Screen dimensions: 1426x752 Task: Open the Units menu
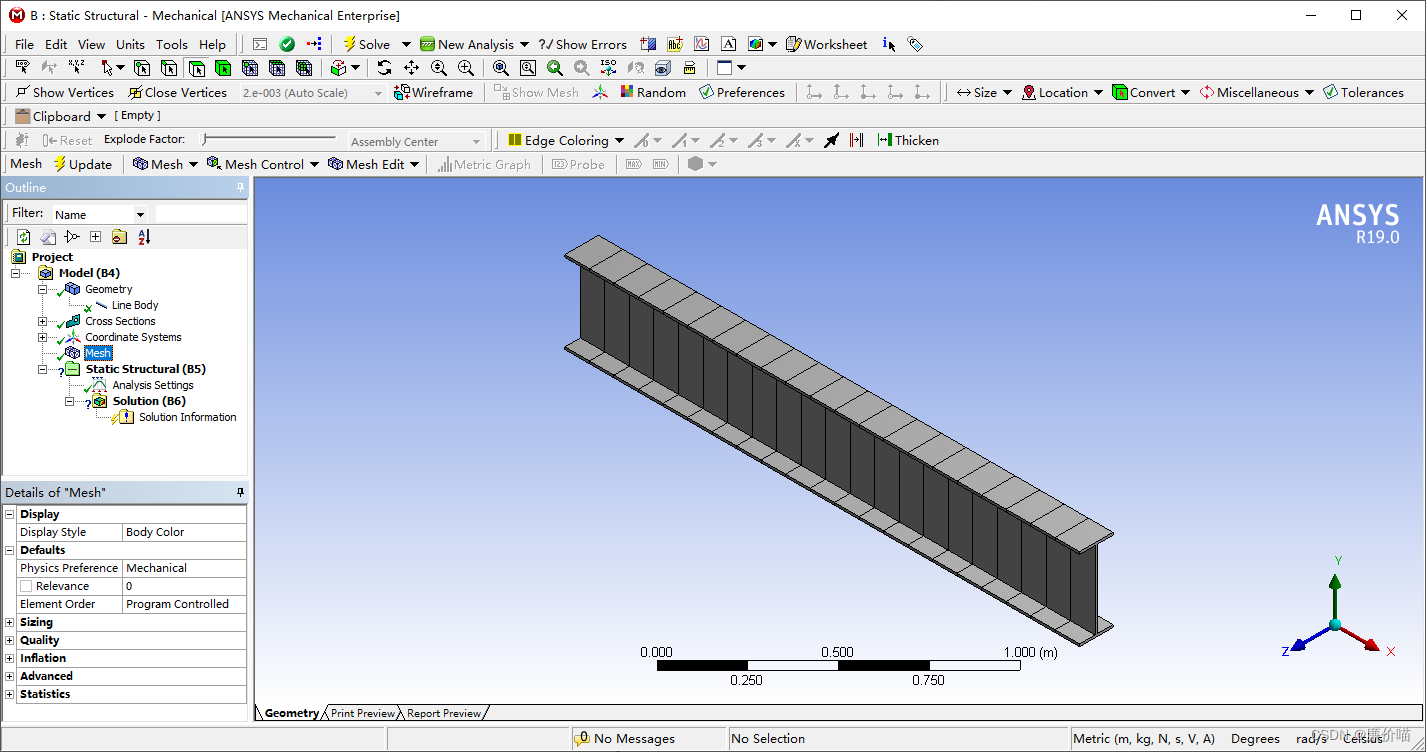click(130, 44)
